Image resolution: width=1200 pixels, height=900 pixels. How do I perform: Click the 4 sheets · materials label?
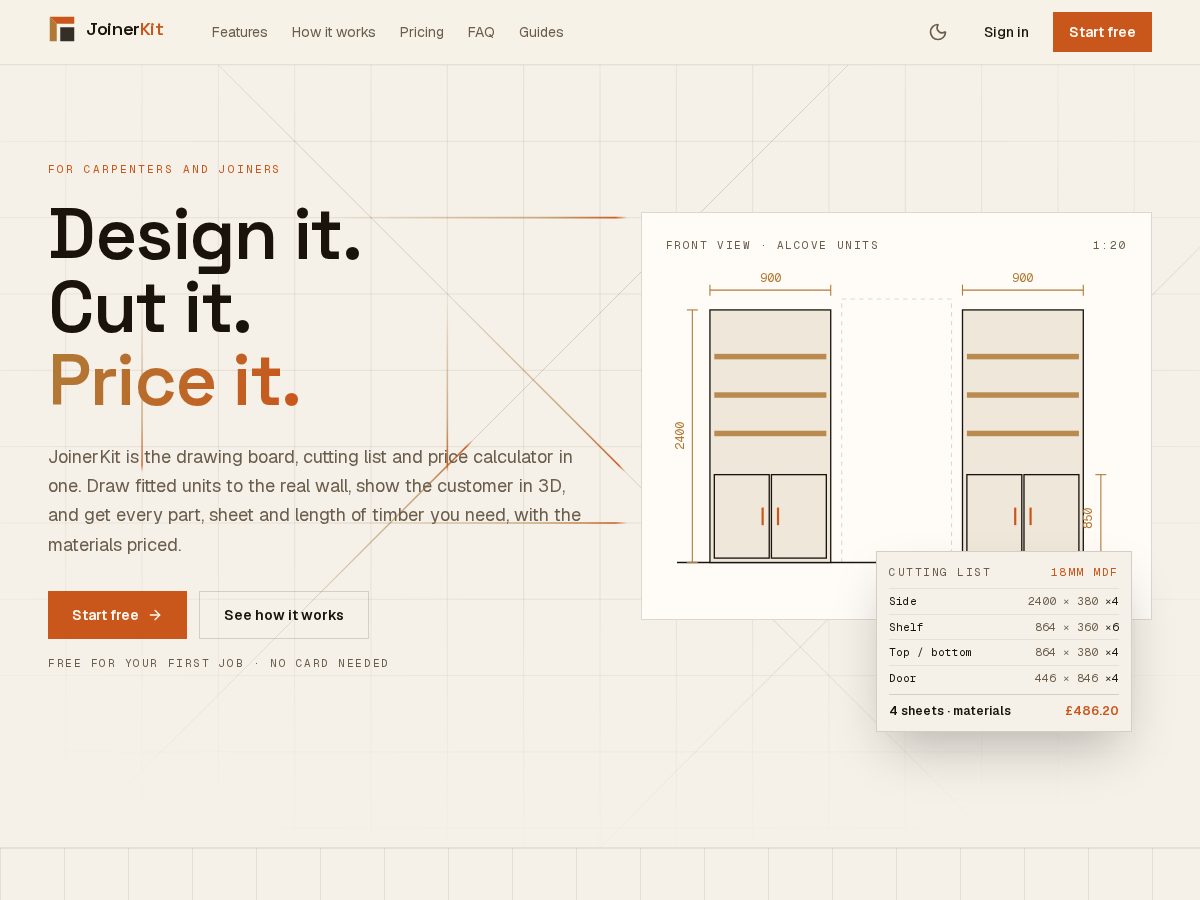pyautogui.click(x=950, y=711)
